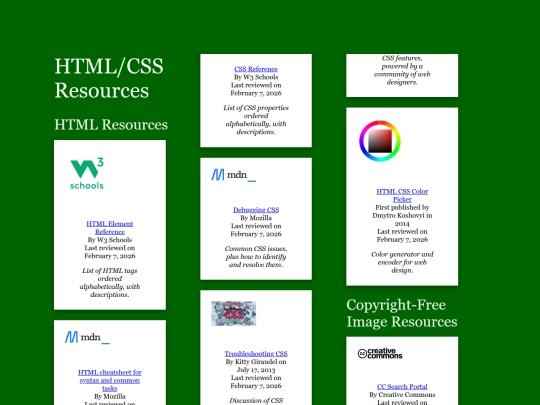Open the HTML Element Reference link
The height and width of the screenshot is (405, 540).
pyautogui.click(x=110, y=228)
